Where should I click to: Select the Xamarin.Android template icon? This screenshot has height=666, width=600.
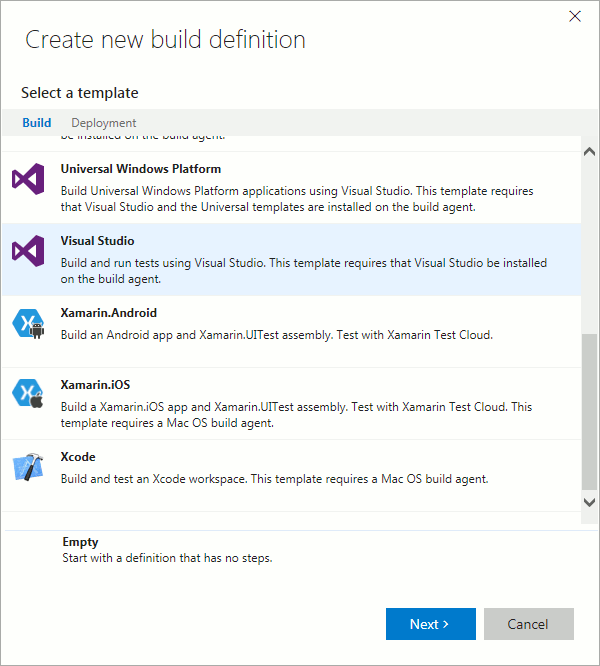coord(28,324)
